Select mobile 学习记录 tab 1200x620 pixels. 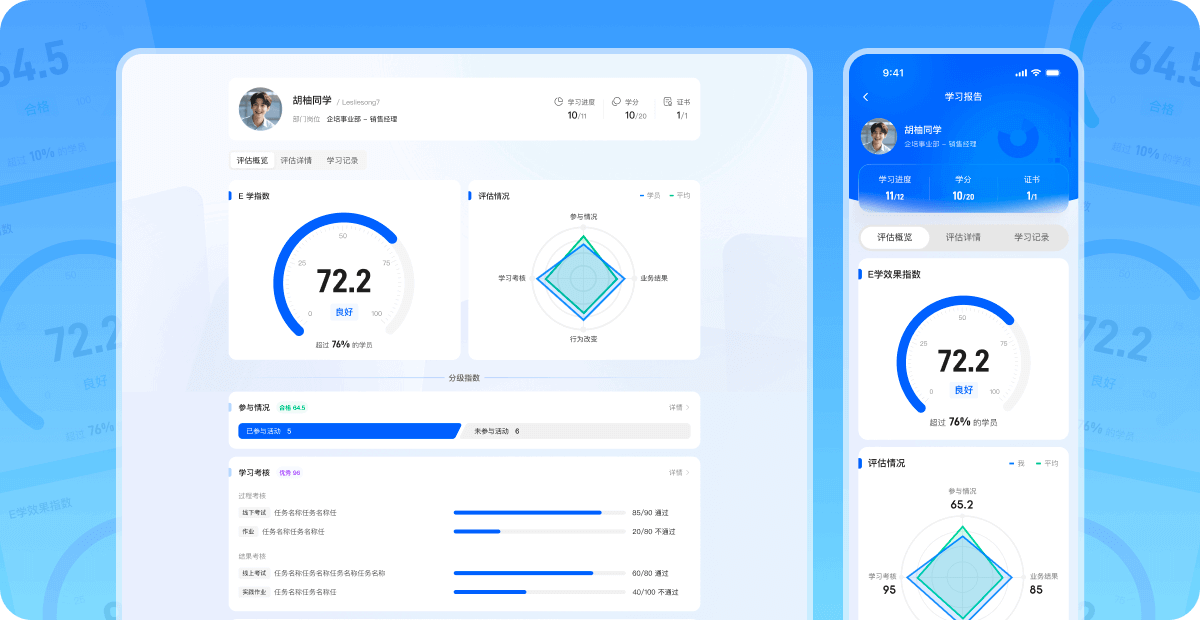[1031, 237]
